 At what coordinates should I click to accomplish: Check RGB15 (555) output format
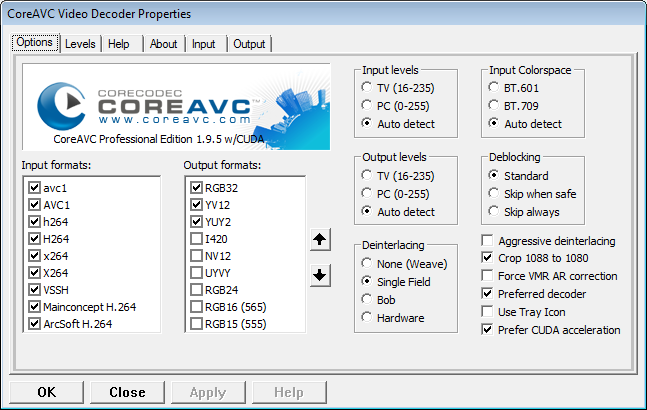(196, 324)
